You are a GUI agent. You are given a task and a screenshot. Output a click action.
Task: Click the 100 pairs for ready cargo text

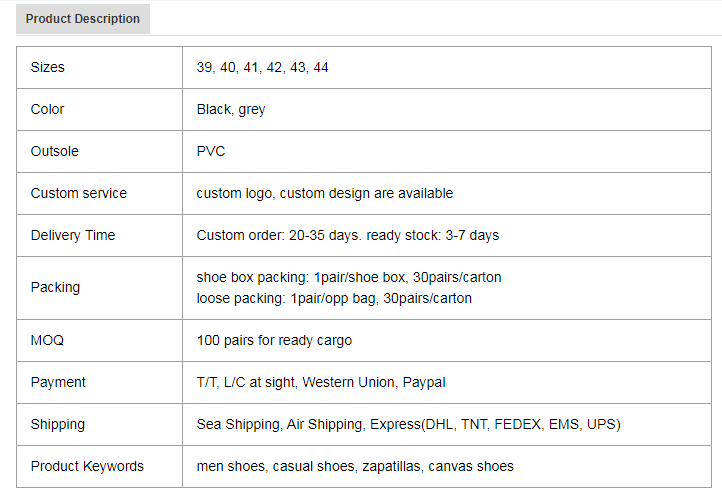coord(274,340)
